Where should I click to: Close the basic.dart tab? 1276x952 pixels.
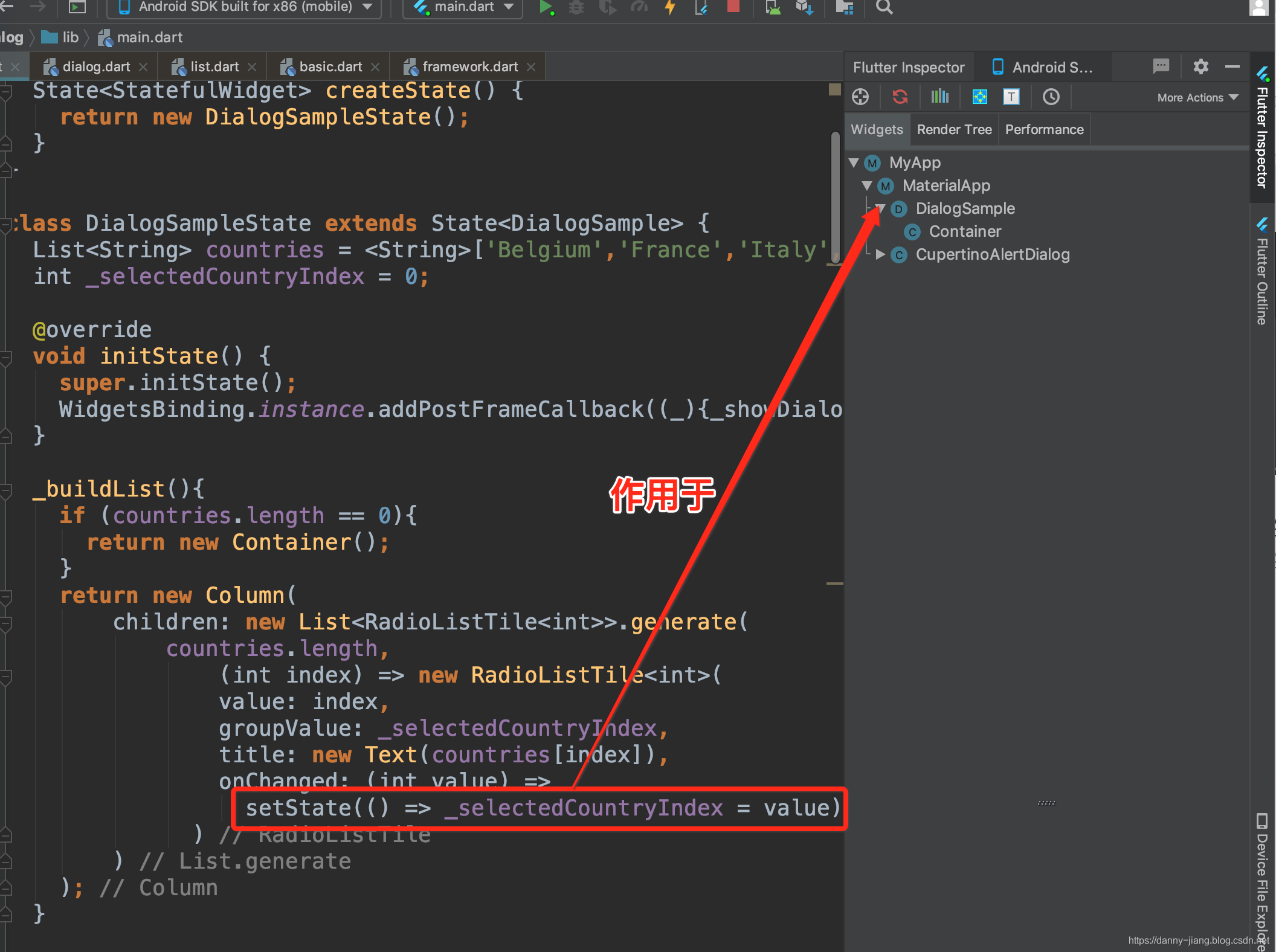(x=375, y=67)
